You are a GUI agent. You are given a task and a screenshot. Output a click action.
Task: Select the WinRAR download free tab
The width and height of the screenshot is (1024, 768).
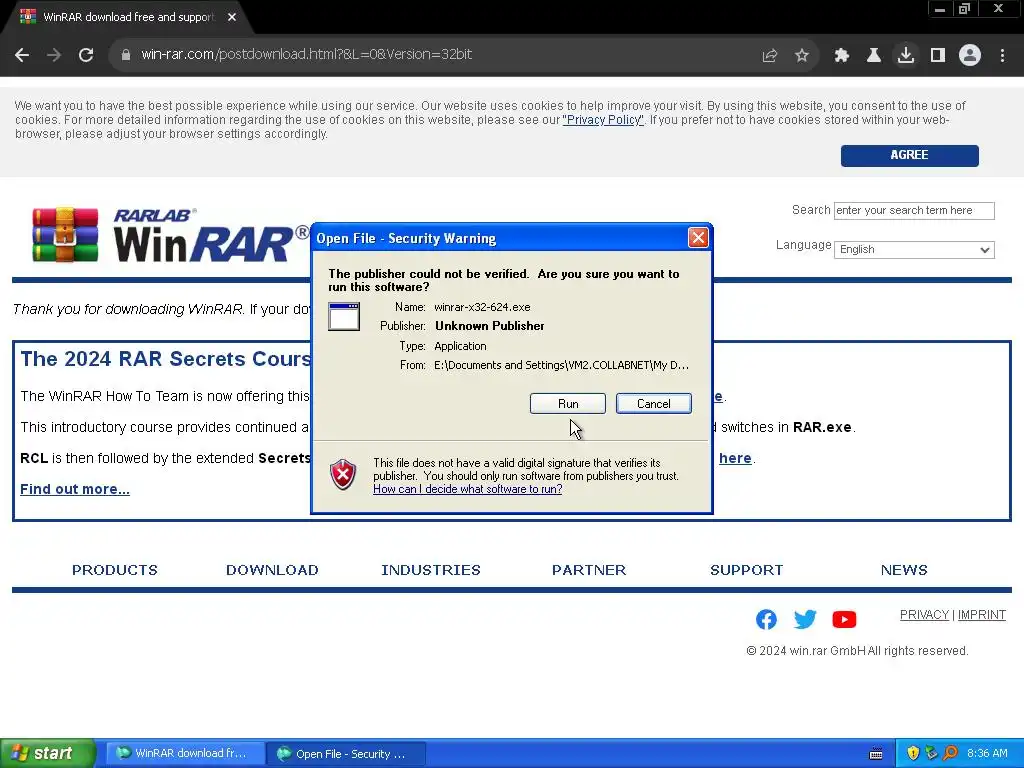point(127,17)
